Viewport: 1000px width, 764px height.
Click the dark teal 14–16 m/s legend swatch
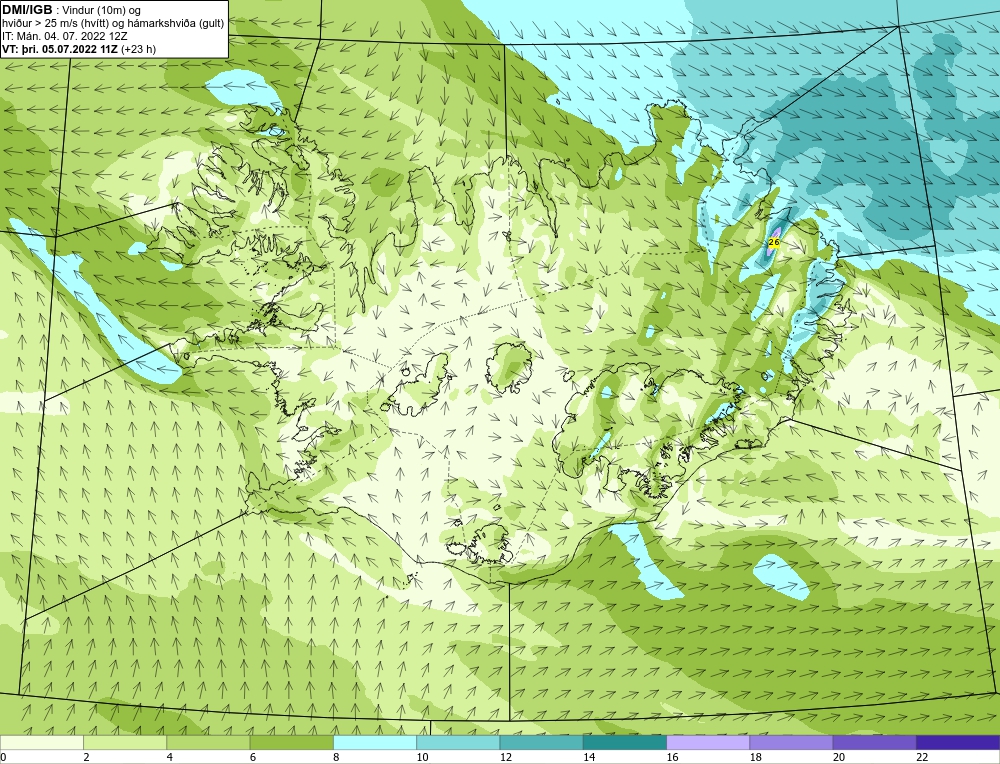[x=624, y=743]
